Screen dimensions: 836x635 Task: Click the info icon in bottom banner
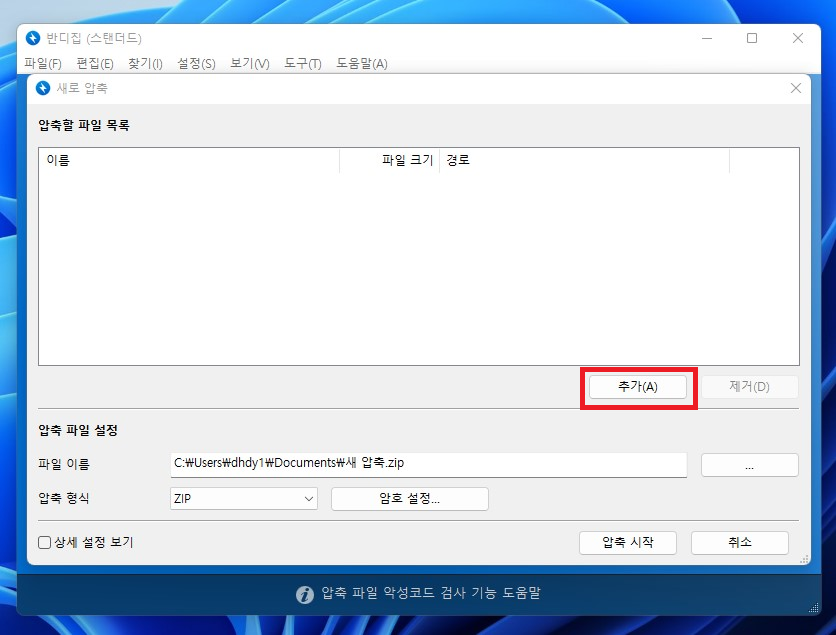304,594
